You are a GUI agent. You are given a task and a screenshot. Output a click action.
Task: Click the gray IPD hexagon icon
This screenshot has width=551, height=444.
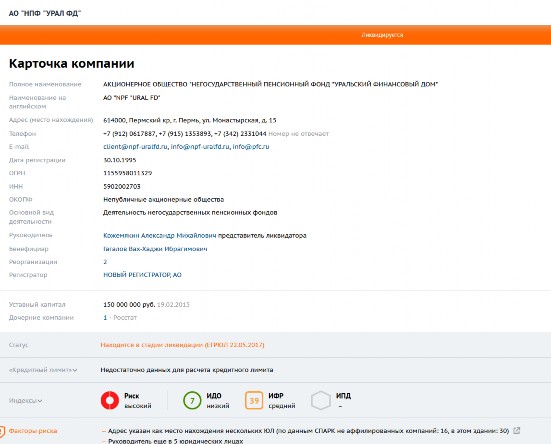[x=320, y=400]
